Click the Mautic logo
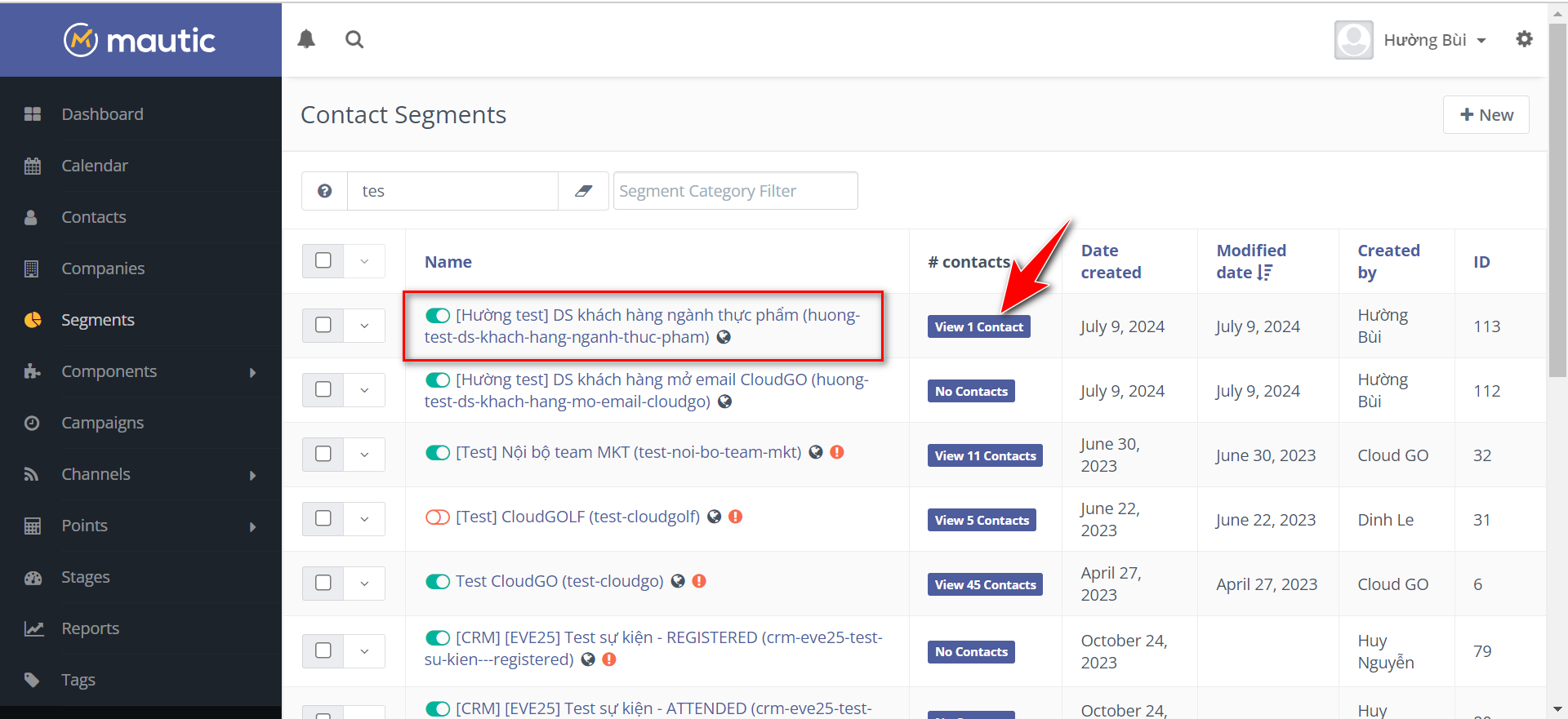This screenshot has height=719, width=1568. pos(140,40)
